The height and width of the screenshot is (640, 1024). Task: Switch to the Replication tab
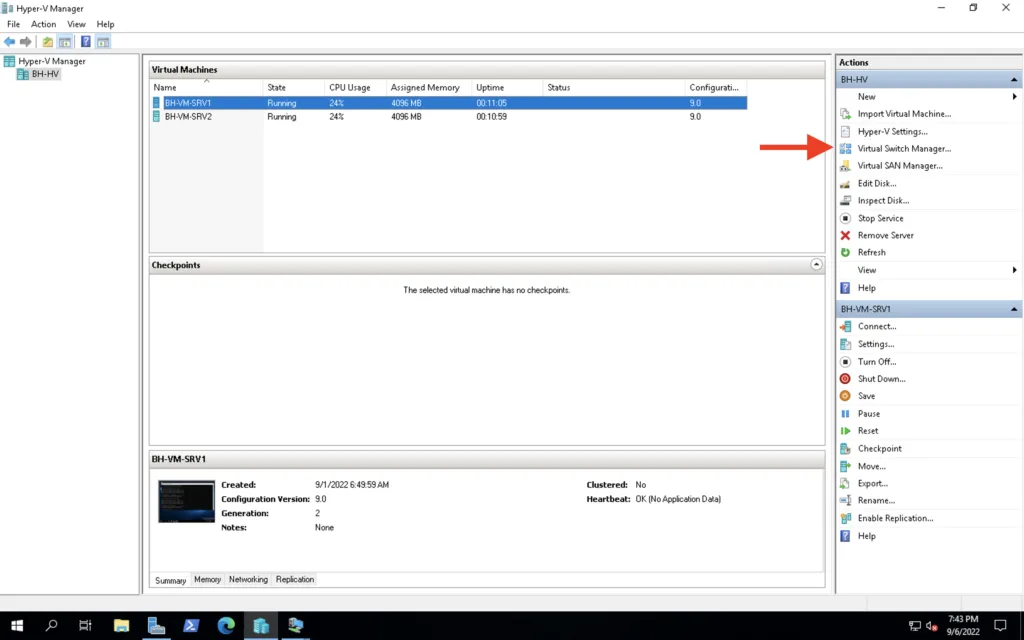[x=295, y=579]
